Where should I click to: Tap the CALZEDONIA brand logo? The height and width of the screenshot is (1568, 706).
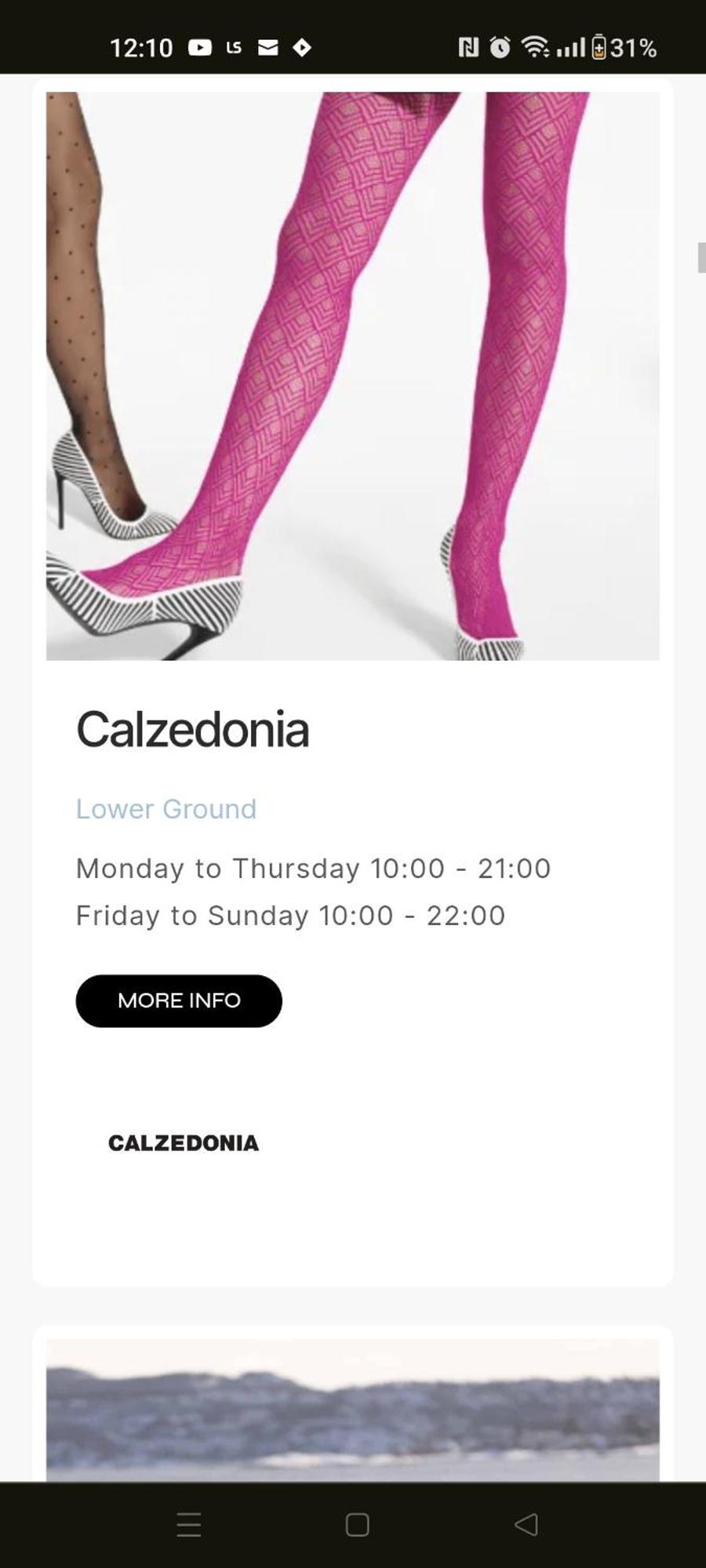(x=184, y=1143)
